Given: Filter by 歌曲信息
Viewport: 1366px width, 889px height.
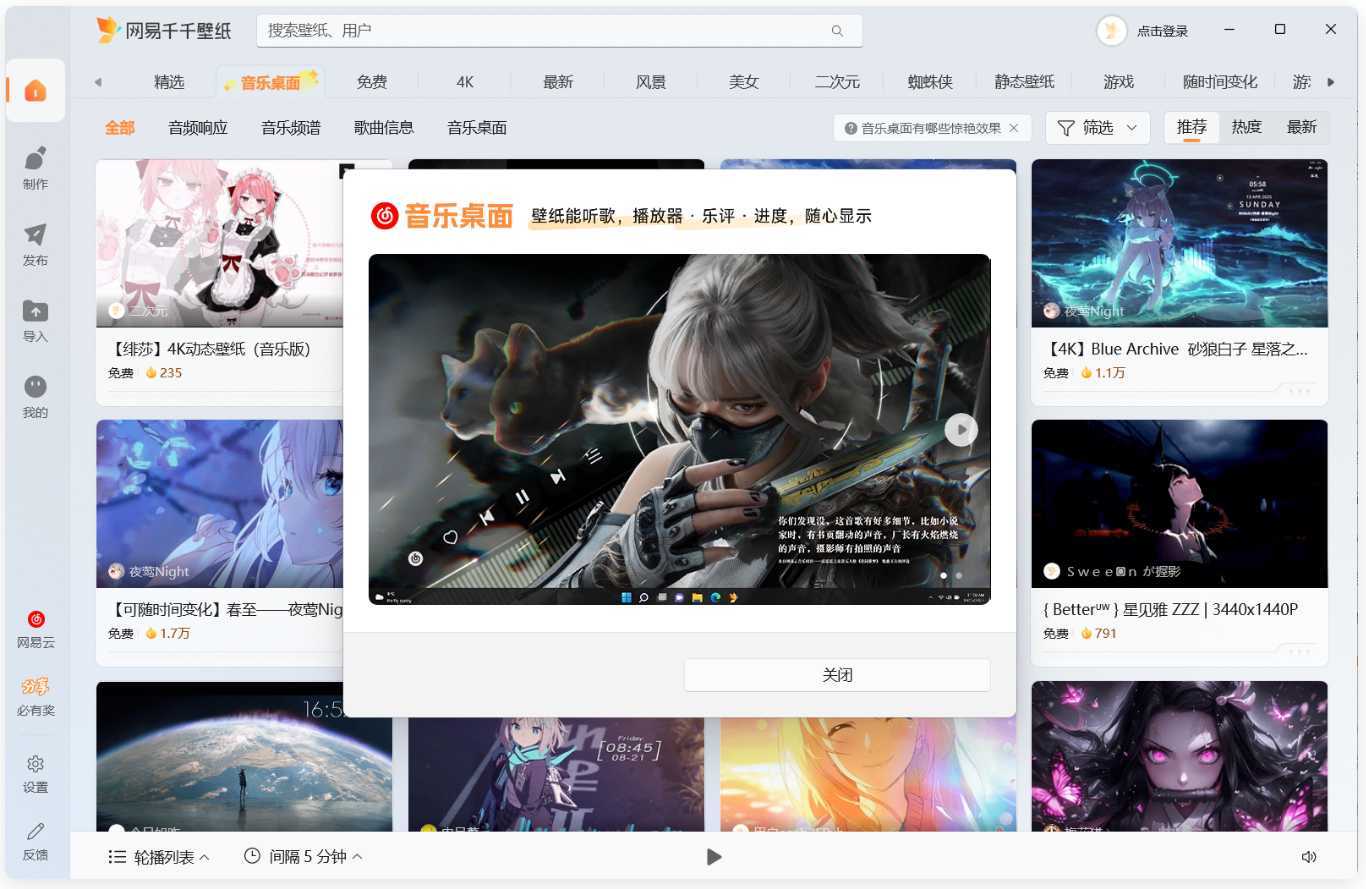Looking at the screenshot, I should pos(384,128).
